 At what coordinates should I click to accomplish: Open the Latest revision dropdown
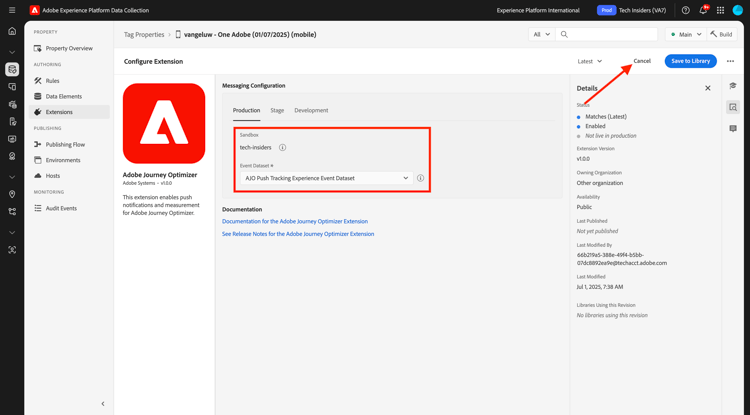pyautogui.click(x=590, y=61)
